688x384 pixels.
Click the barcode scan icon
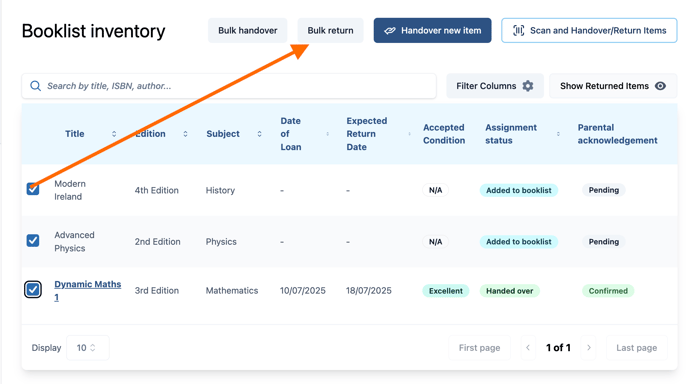[519, 30]
